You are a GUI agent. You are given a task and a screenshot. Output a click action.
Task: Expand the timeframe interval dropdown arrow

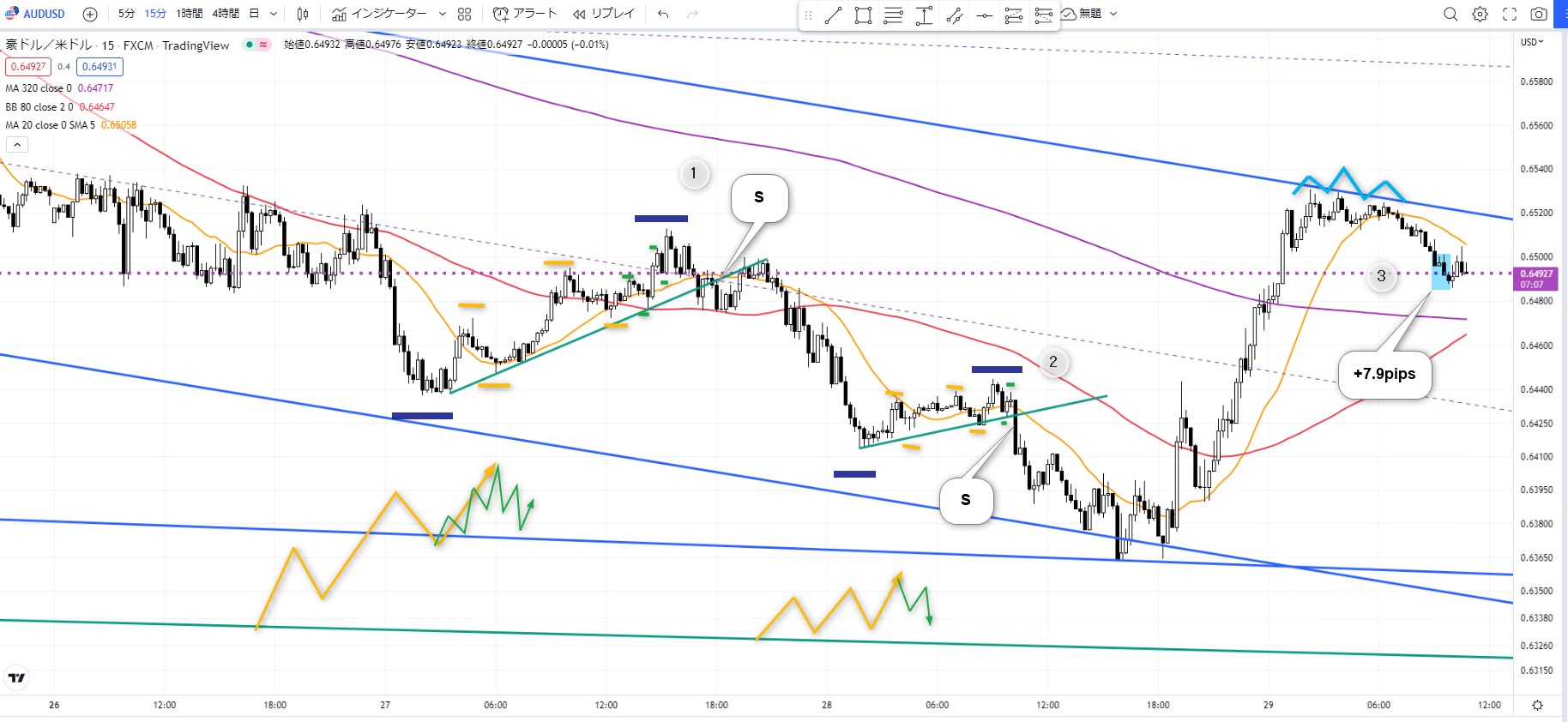pyautogui.click(x=274, y=14)
